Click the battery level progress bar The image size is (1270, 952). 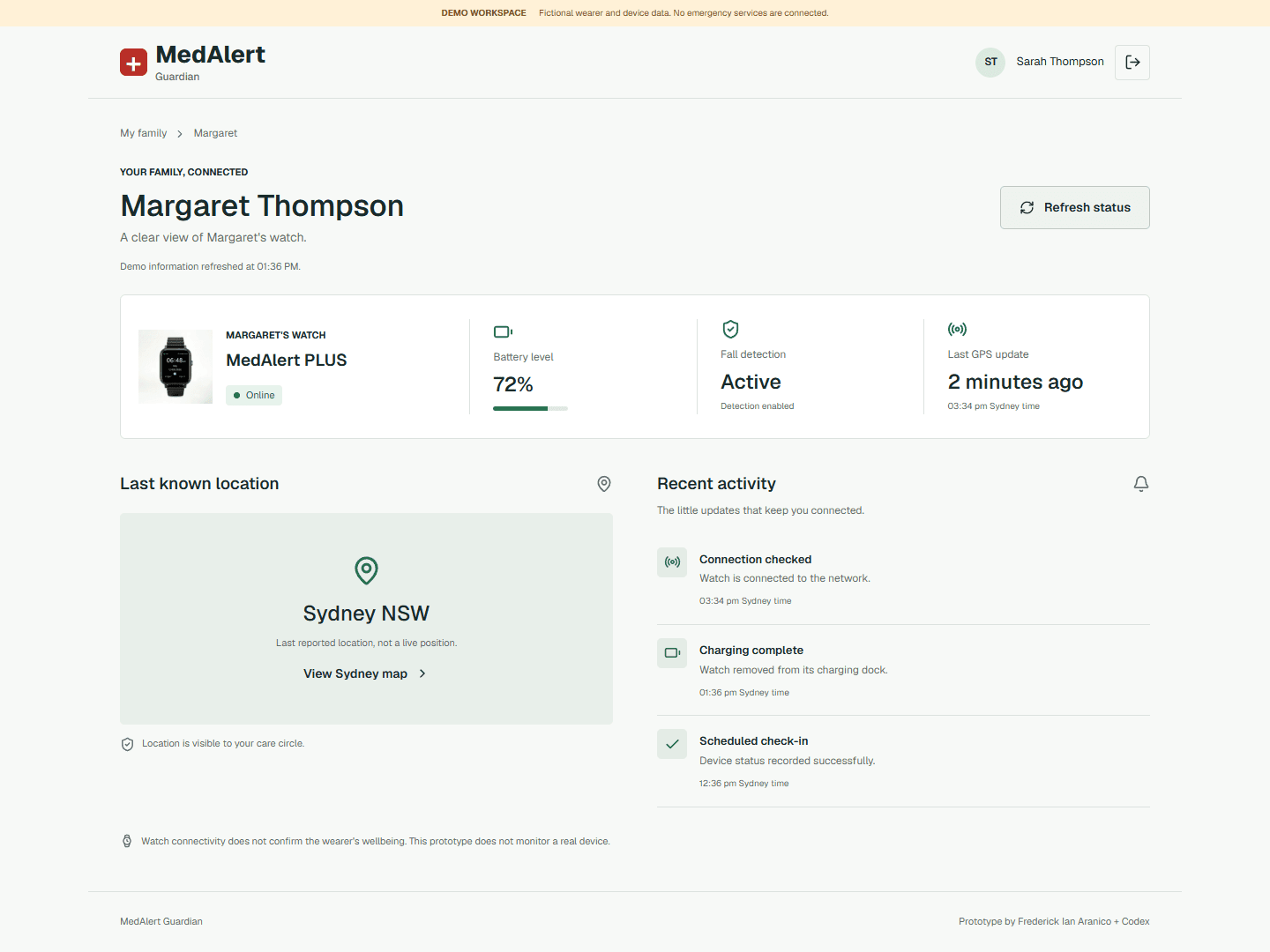530,408
